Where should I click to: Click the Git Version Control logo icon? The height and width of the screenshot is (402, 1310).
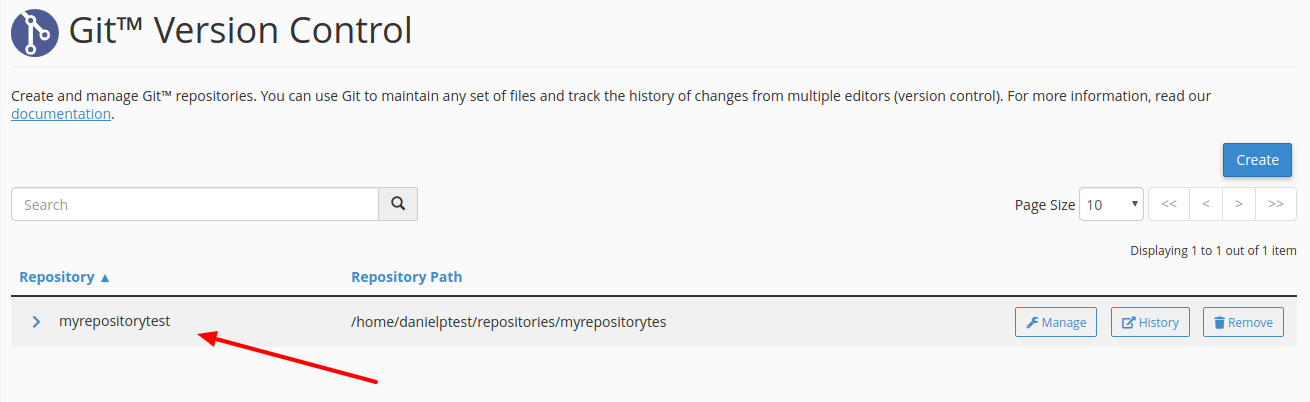pos(36,31)
